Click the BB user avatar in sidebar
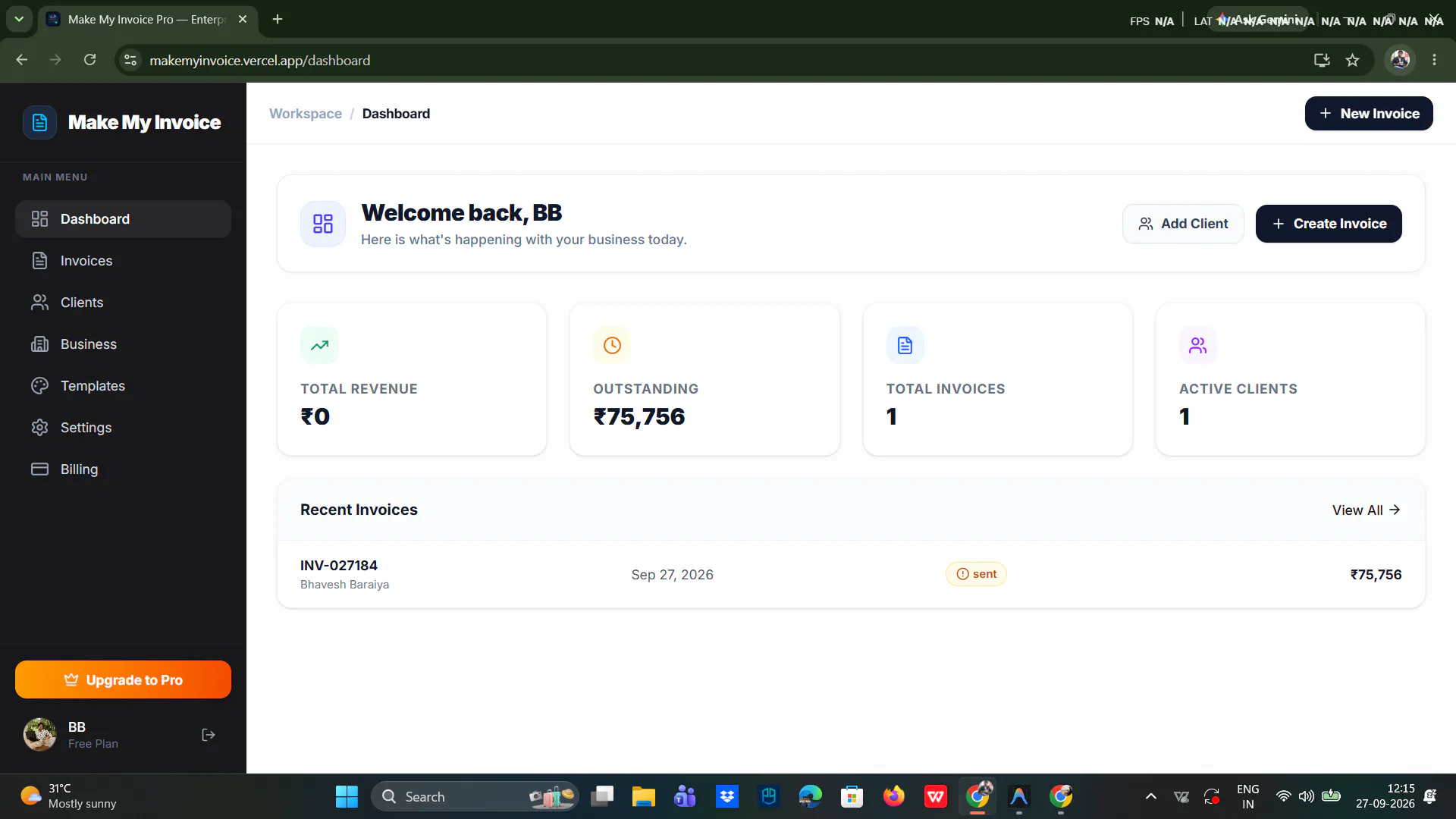The image size is (1456, 819). pyautogui.click(x=39, y=734)
